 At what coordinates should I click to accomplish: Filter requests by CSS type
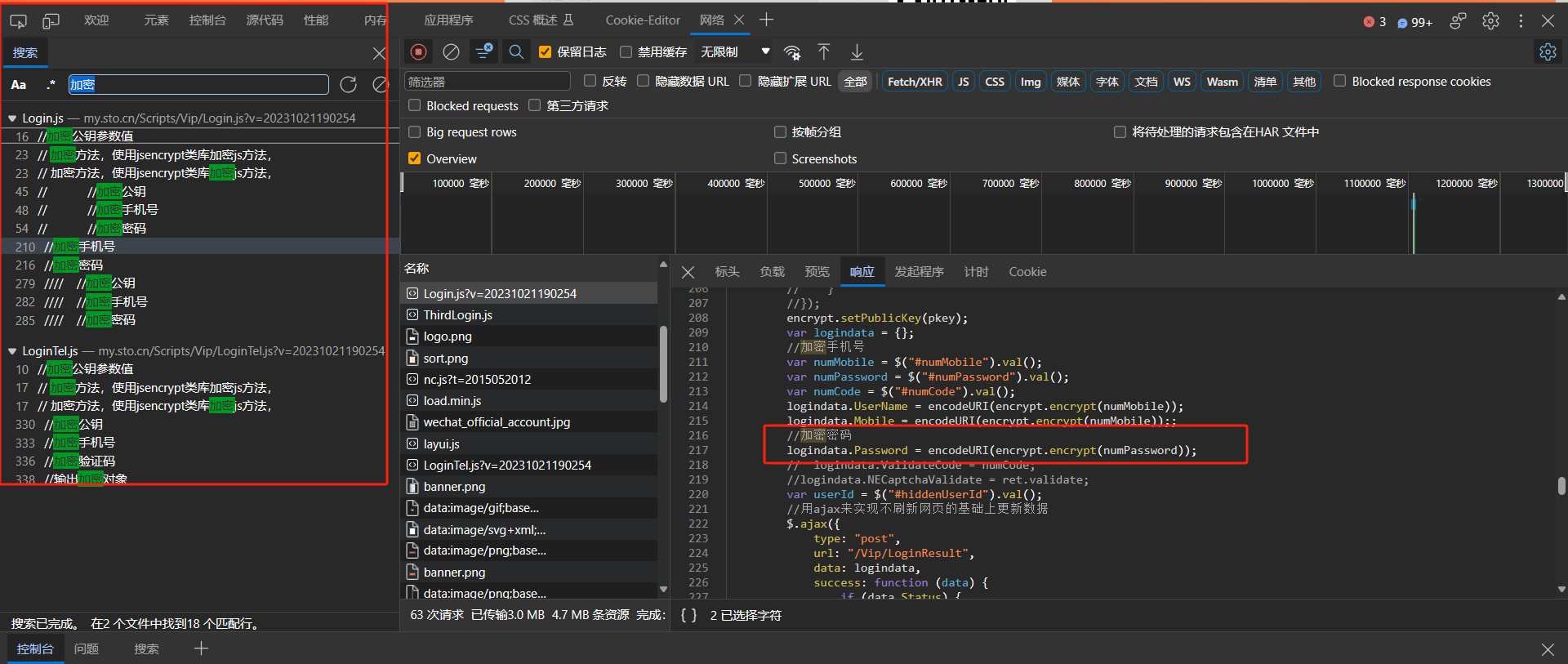click(x=995, y=82)
